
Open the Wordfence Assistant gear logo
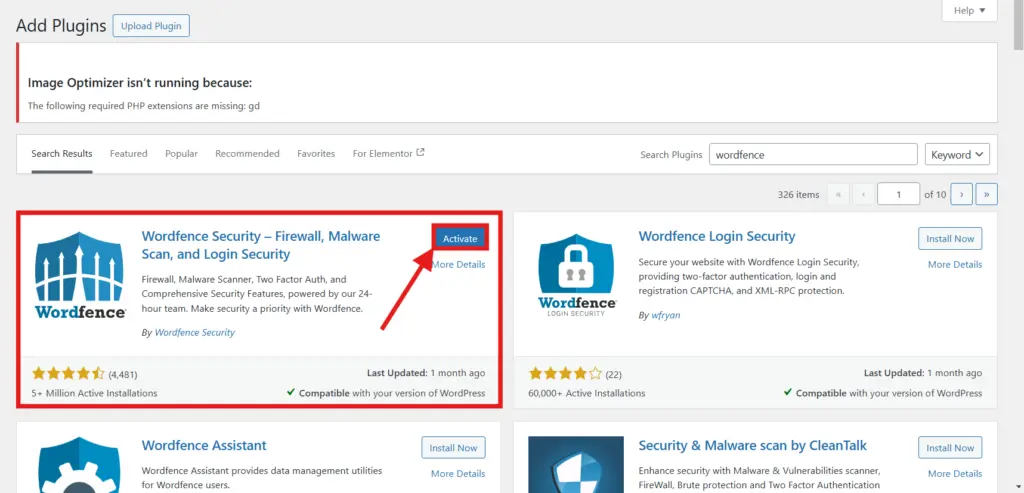coord(80,464)
